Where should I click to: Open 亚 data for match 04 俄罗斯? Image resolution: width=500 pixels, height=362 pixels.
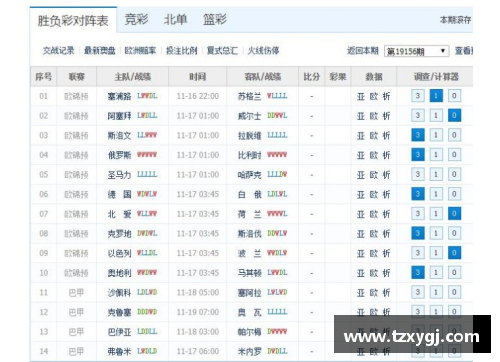tap(361, 155)
